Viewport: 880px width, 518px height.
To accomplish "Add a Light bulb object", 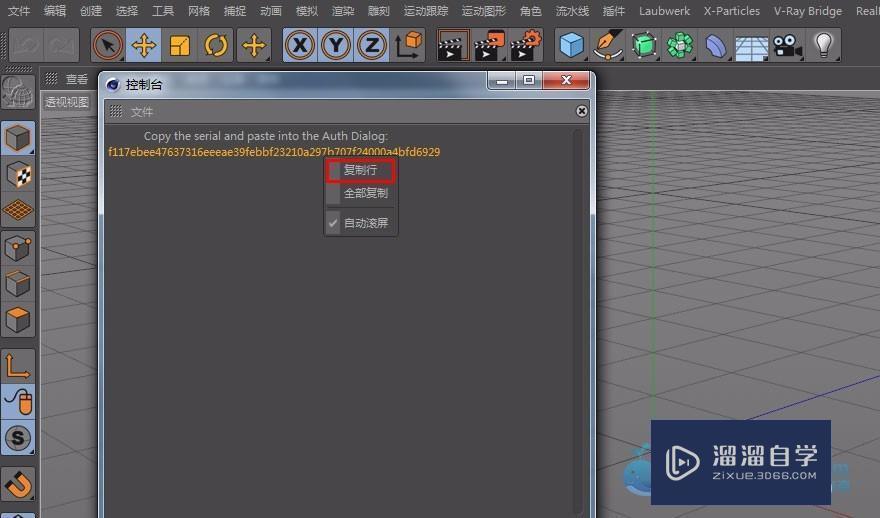I will click(x=823, y=45).
